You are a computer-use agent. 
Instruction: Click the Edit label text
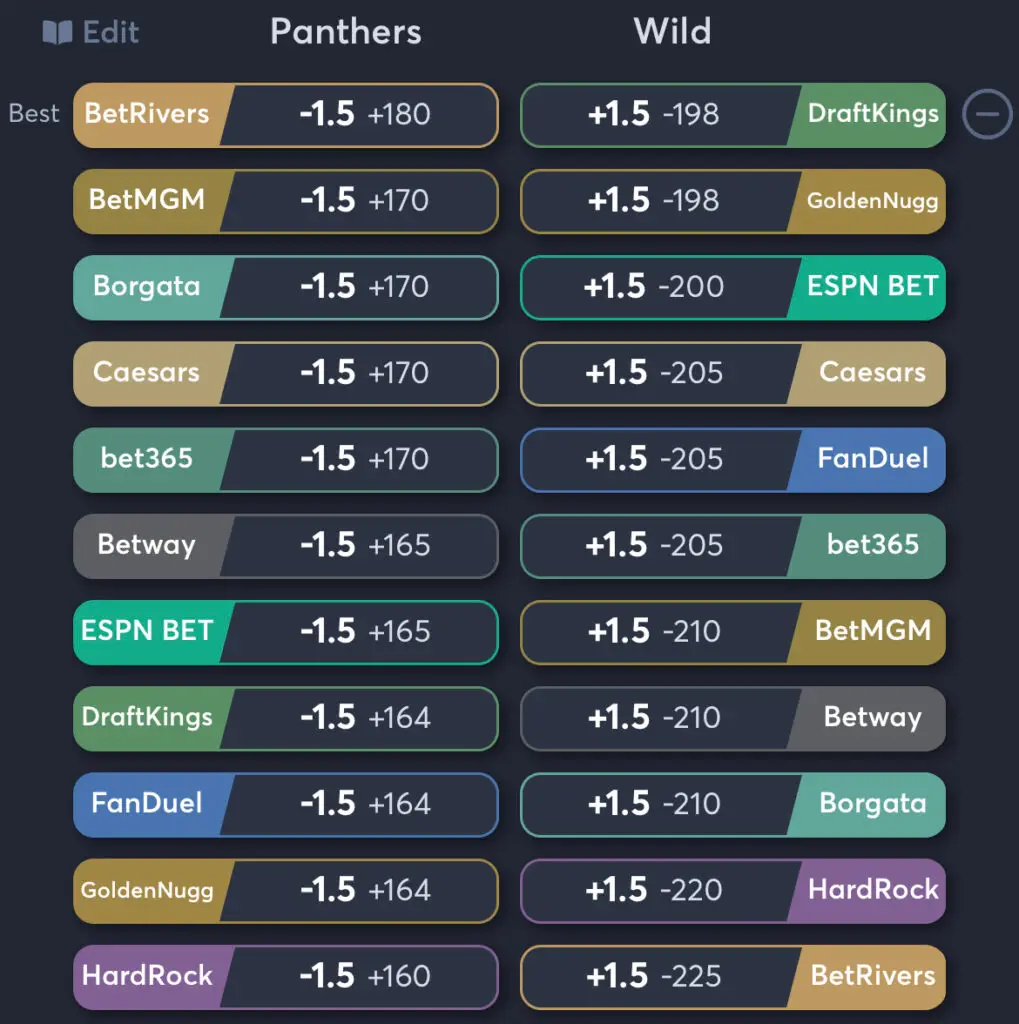coord(110,32)
